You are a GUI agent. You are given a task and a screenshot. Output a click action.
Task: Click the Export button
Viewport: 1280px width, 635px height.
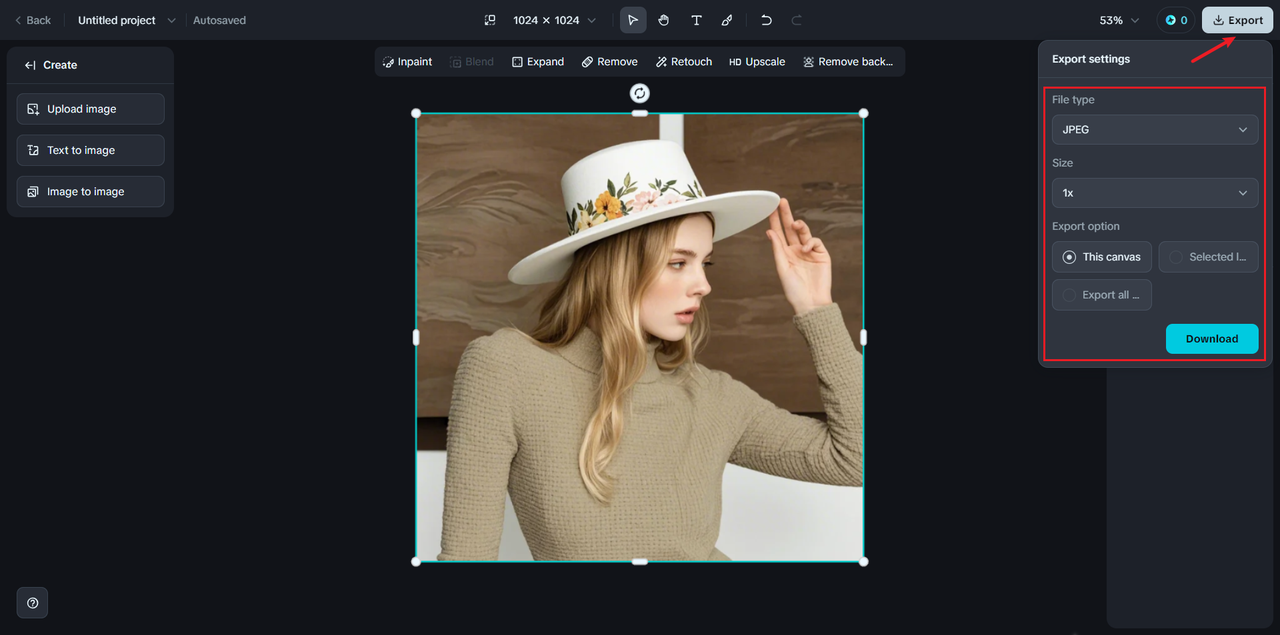coord(1237,20)
